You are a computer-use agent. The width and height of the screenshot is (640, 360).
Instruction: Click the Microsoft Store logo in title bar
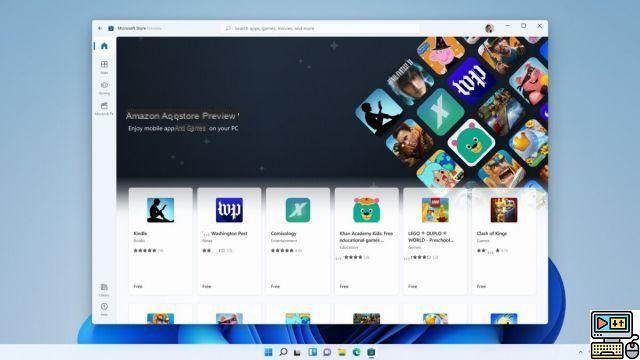tap(111, 28)
